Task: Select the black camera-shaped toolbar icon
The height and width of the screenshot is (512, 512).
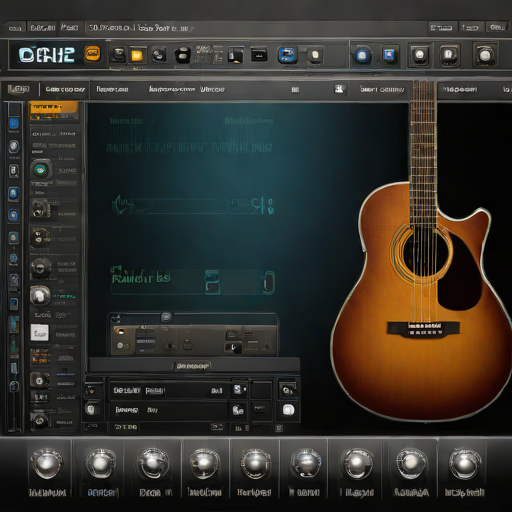Action: pyautogui.click(x=183, y=55)
